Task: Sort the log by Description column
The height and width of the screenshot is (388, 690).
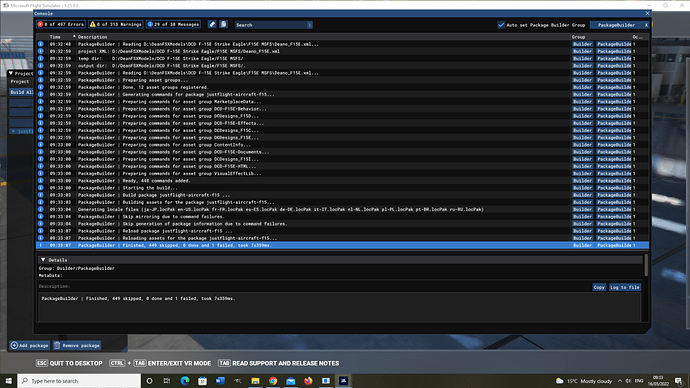Action: coord(92,37)
